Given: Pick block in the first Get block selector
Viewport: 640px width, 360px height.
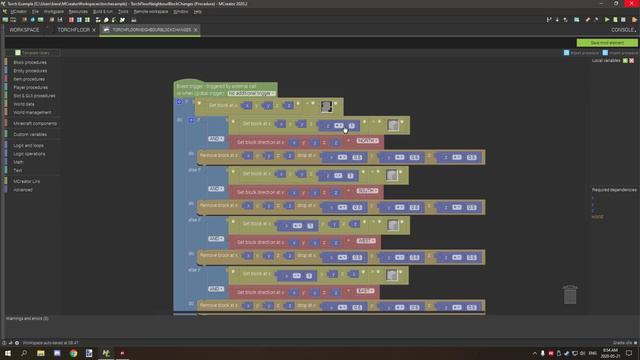Looking at the screenshot, I should tap(326, 107).
